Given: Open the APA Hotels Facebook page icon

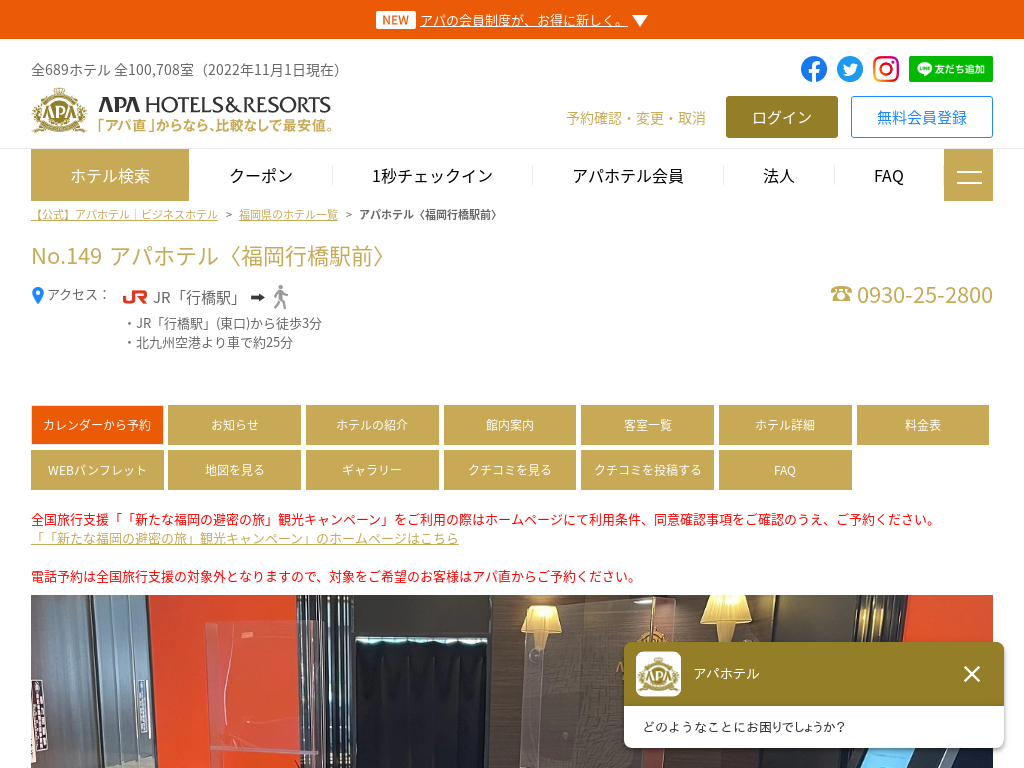Looking at the screenshot, I should (814, 69).
